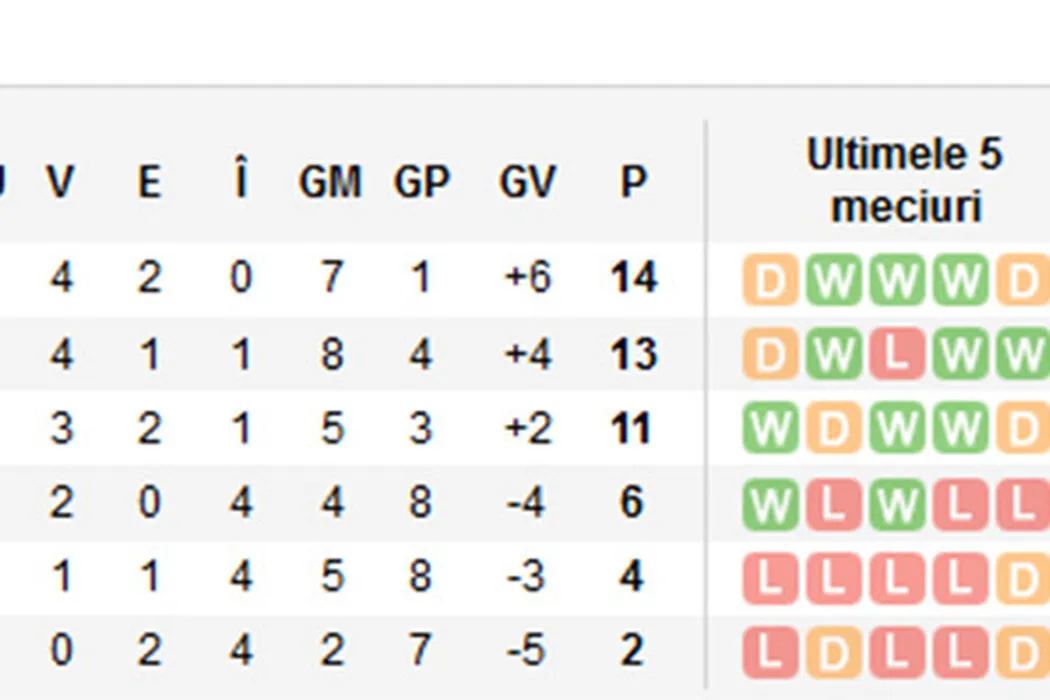Select the 14 points value in the top row
This screenshot has height=700, width=1050.
(632, 278)
